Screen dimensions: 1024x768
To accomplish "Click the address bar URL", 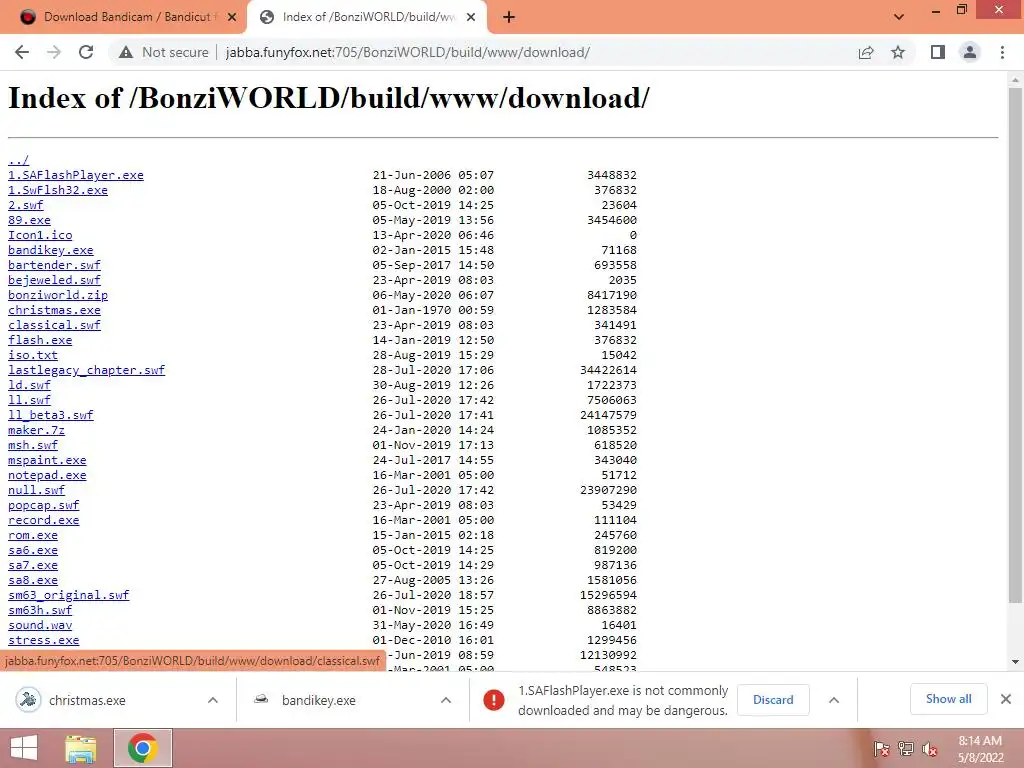I will pyautogui.click(x=408, y=52).
